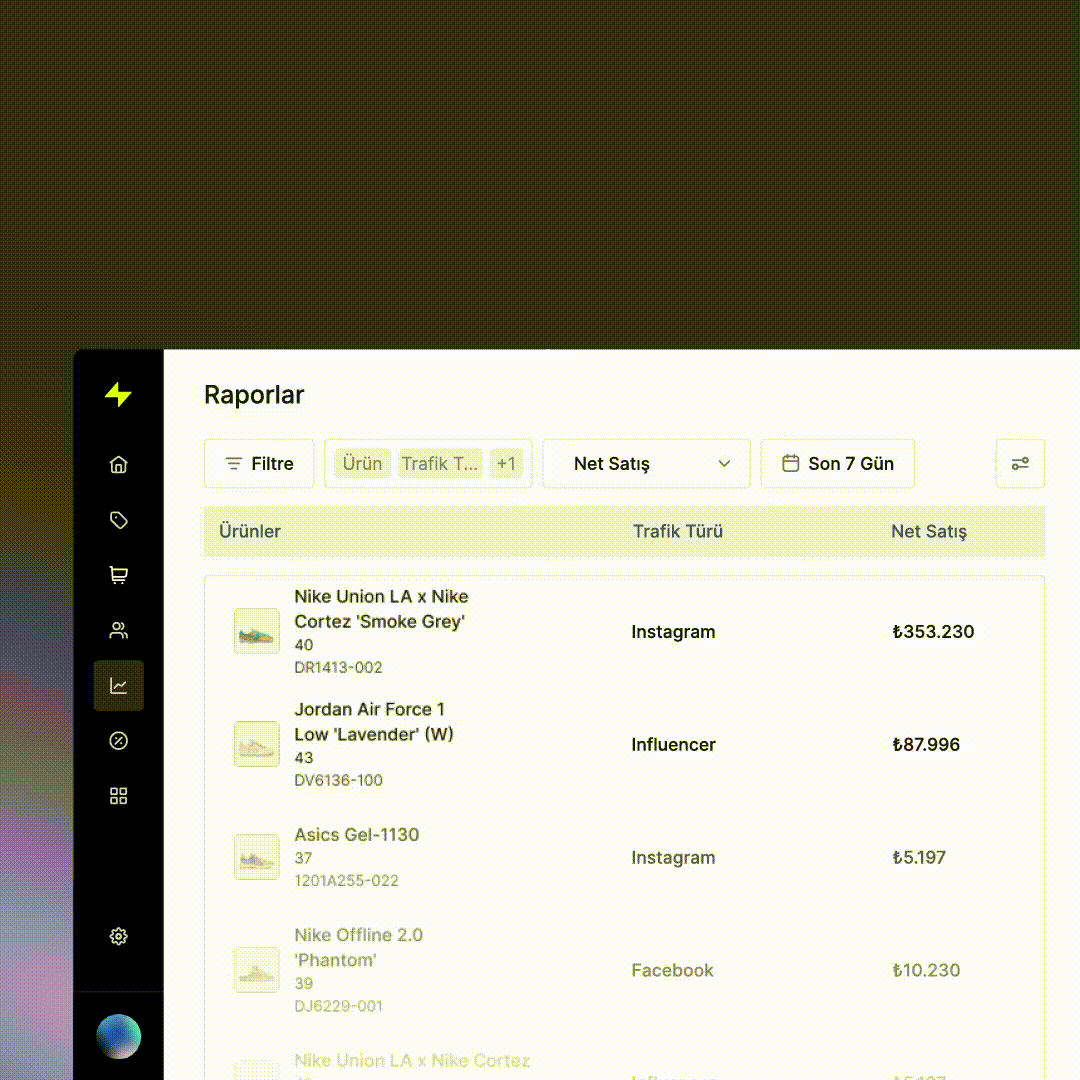The height and width of the screenshot is (1080, 1080).
Task: Click the filter lines icon in Filtre
Action: pyautogui.click(x=234, y=464)
